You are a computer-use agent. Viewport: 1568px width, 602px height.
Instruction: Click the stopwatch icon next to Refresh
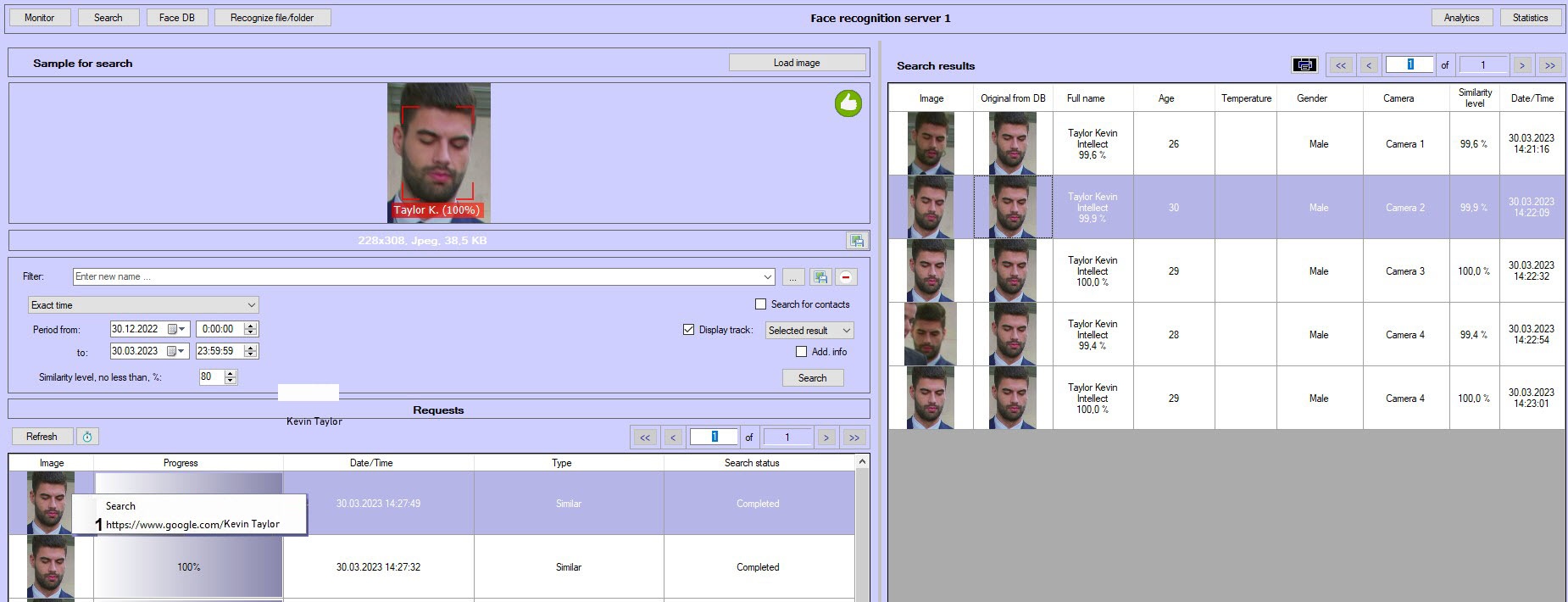click(x=87, y=437)
